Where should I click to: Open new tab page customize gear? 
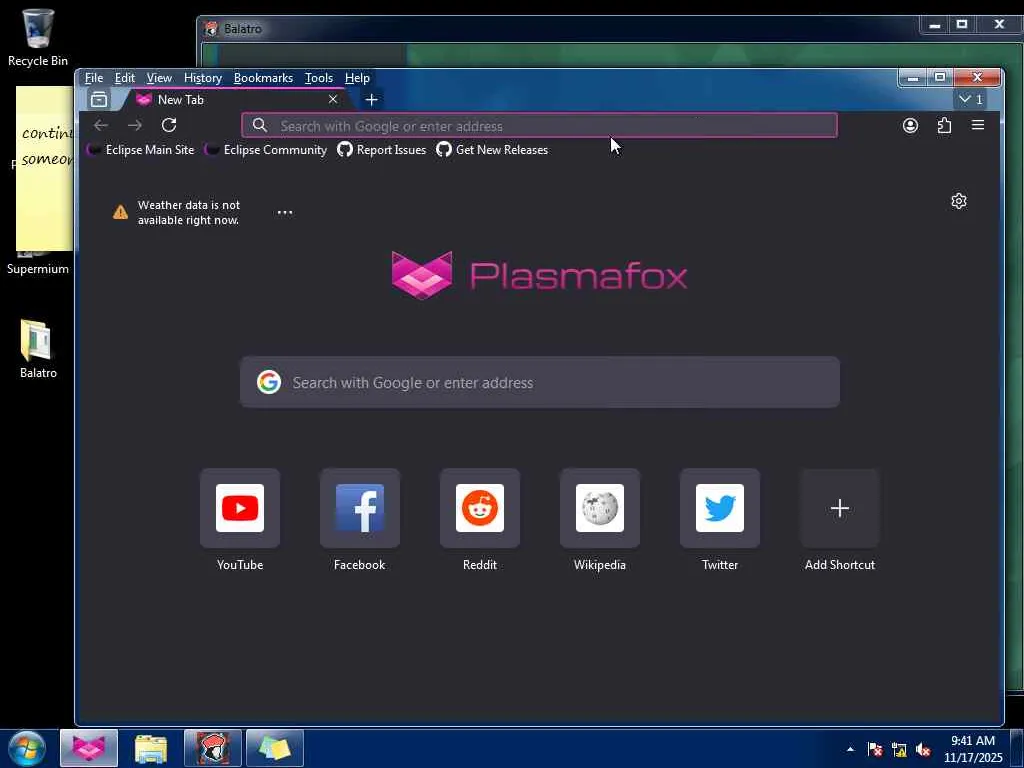tap(959, 200)
